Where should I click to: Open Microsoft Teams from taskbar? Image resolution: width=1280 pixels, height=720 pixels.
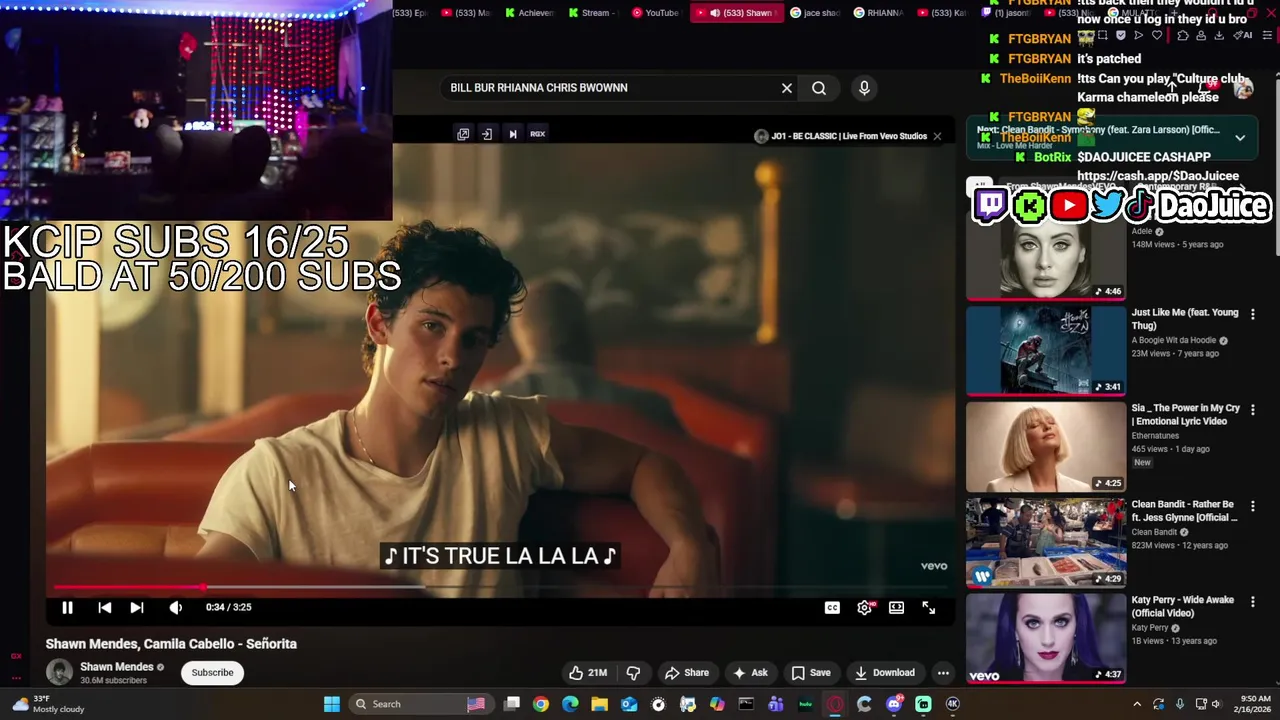[776, 704]
